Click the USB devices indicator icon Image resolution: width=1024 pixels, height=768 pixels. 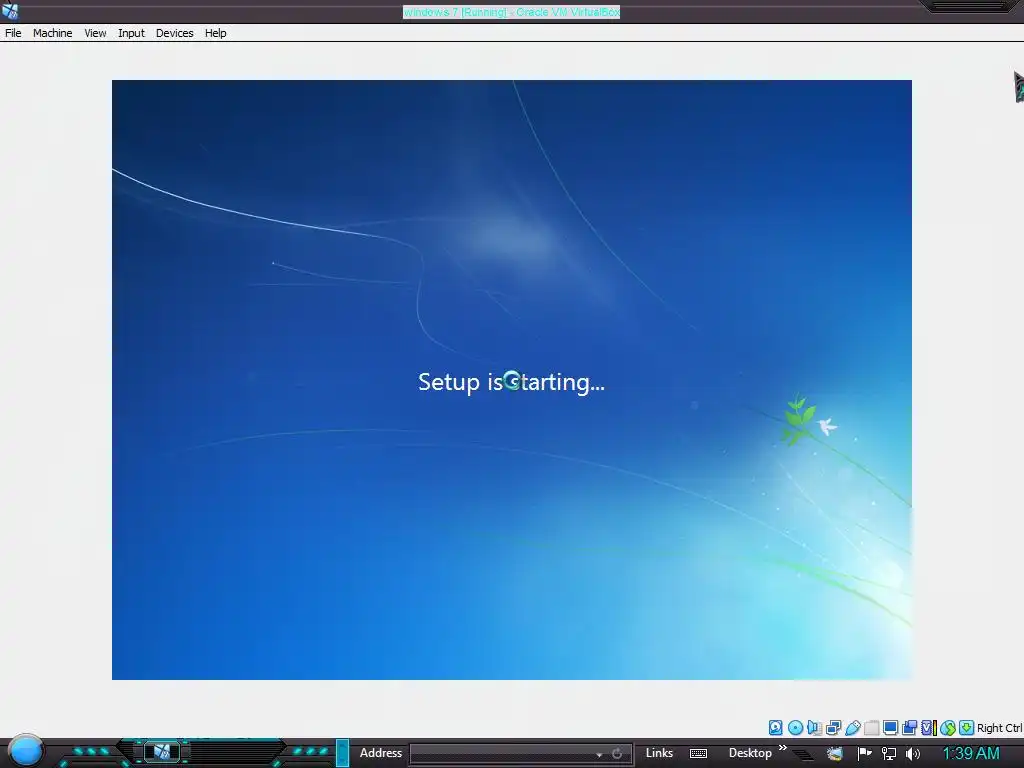click(852, 728)
